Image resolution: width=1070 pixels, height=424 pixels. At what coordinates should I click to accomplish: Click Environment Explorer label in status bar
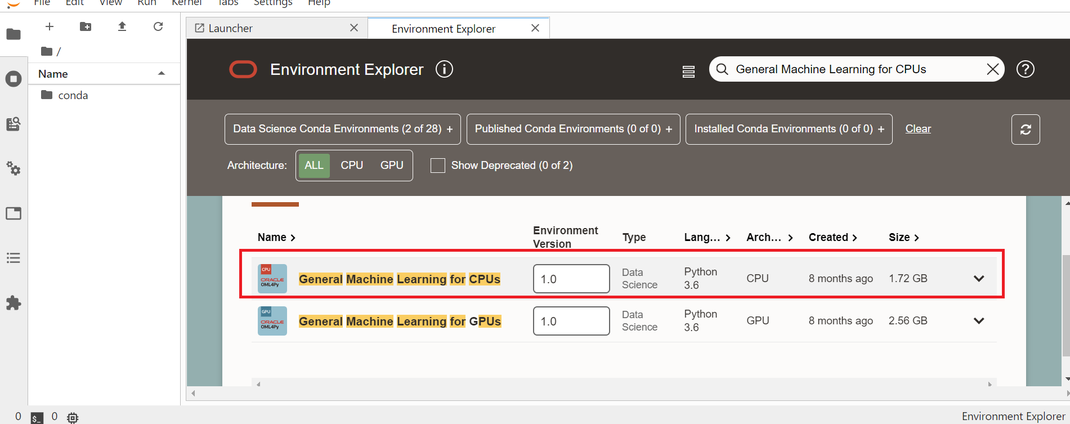coord(1012,416)
